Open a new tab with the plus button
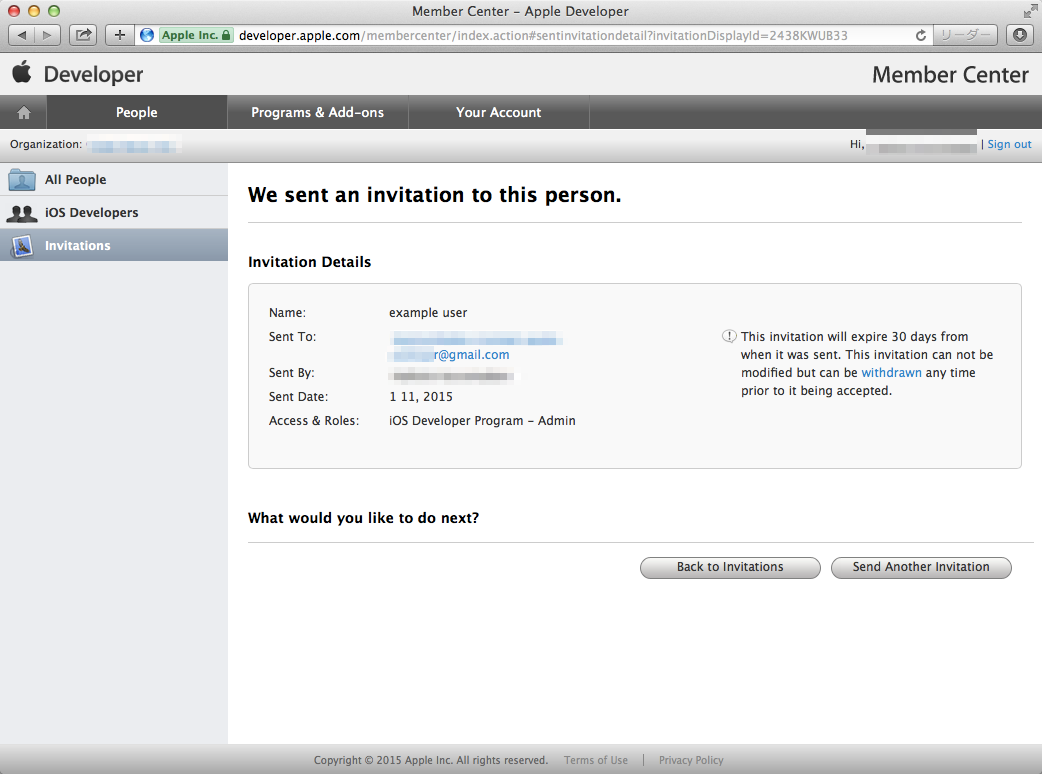 click(x=119, y=34)
